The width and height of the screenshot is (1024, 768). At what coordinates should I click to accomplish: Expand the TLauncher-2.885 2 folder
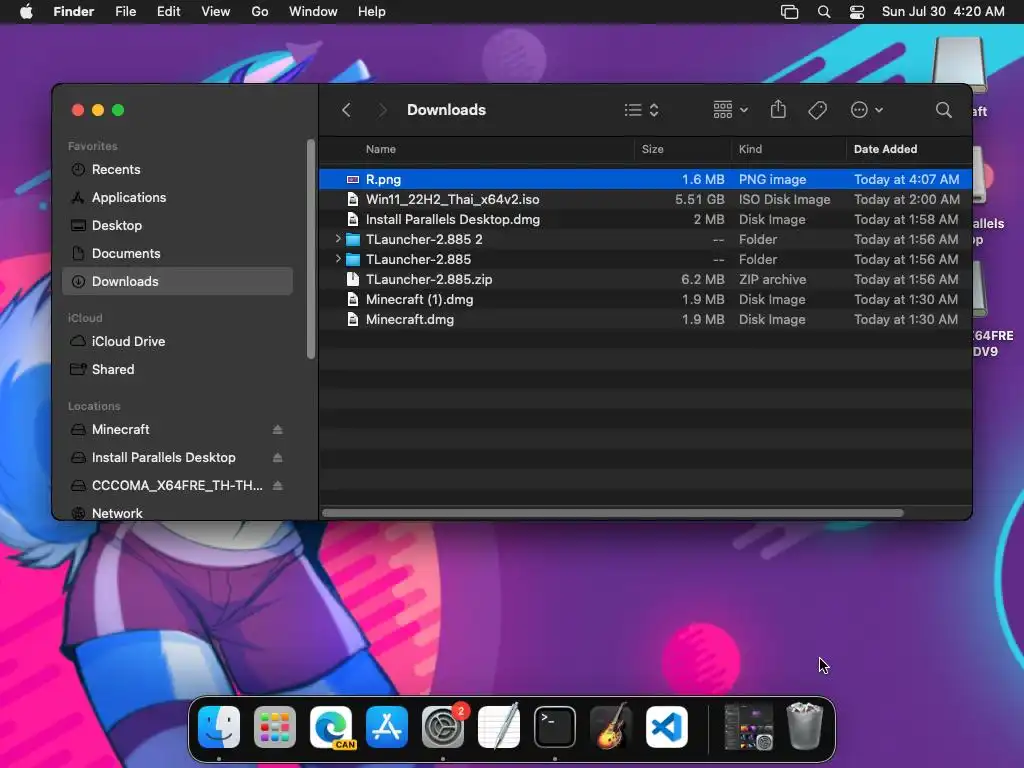(x=338, y=239)
